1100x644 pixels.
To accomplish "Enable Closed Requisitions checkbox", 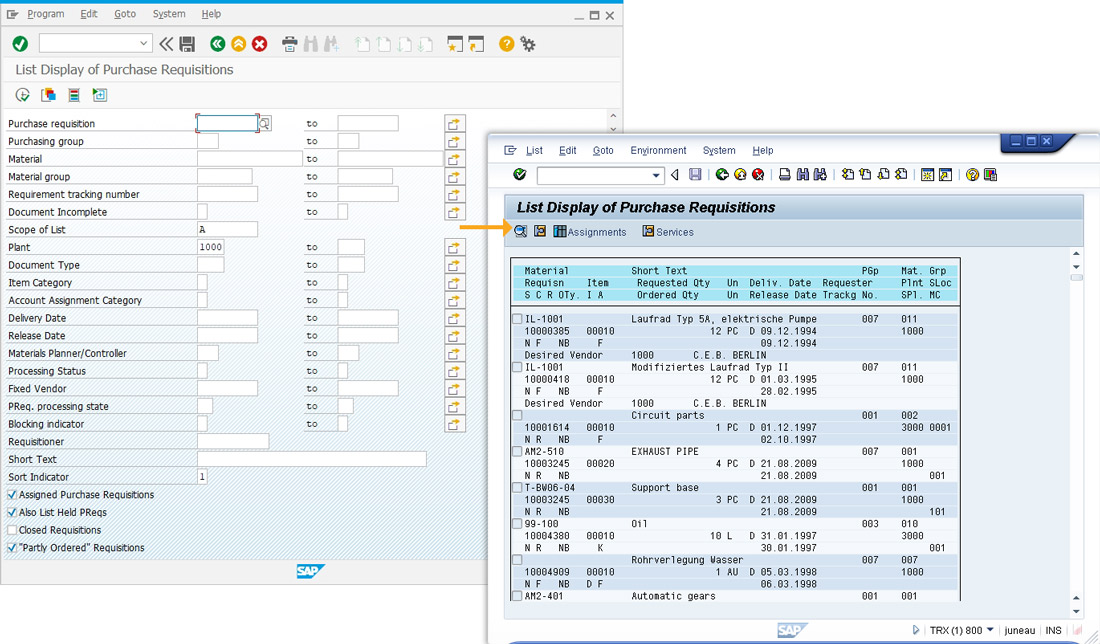I will point(12,530).
